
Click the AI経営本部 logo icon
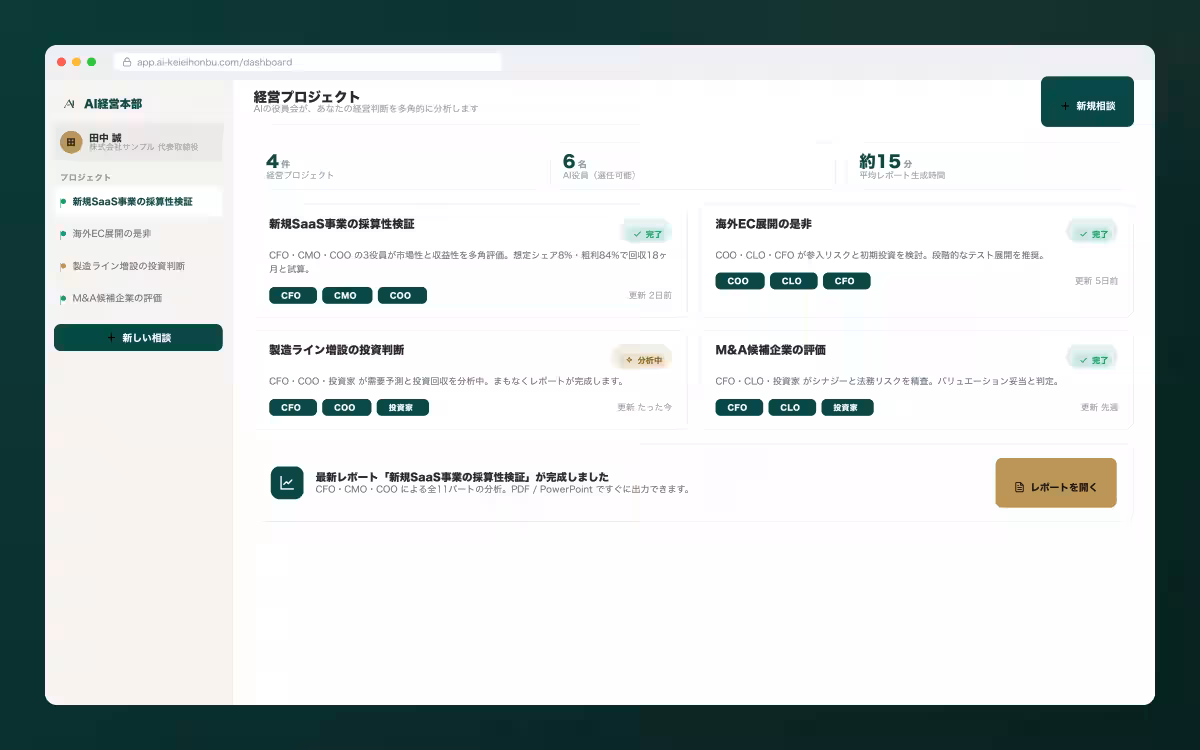69,103
